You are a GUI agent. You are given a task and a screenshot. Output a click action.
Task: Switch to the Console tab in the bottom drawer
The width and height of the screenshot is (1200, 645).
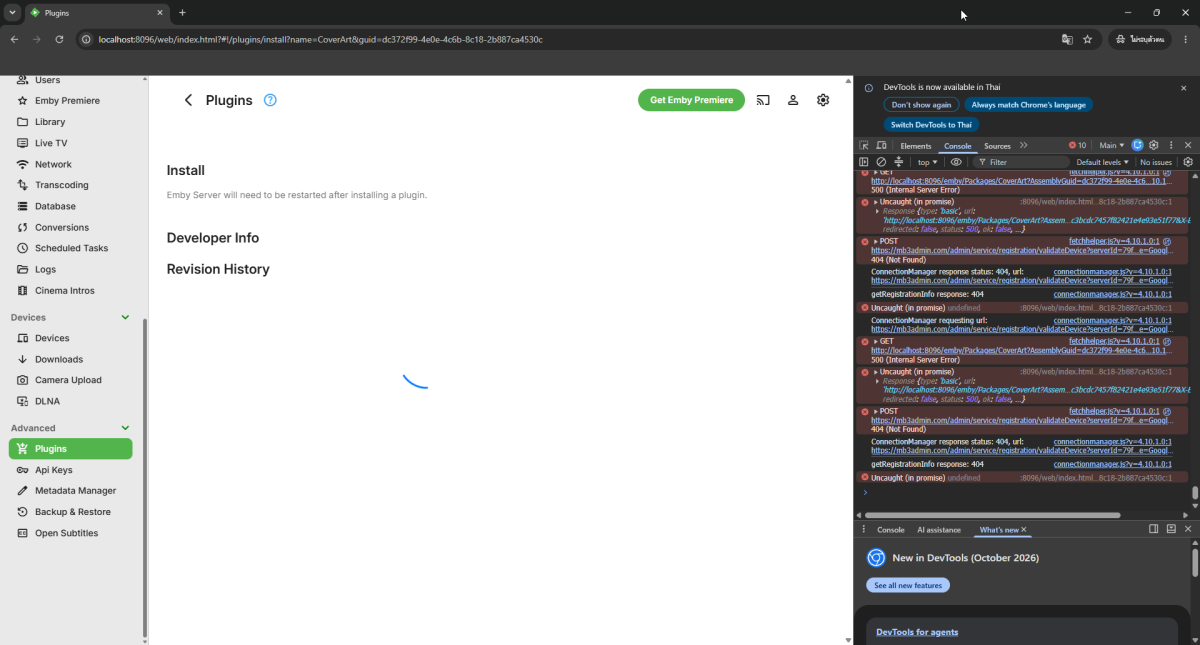(890, 530)
